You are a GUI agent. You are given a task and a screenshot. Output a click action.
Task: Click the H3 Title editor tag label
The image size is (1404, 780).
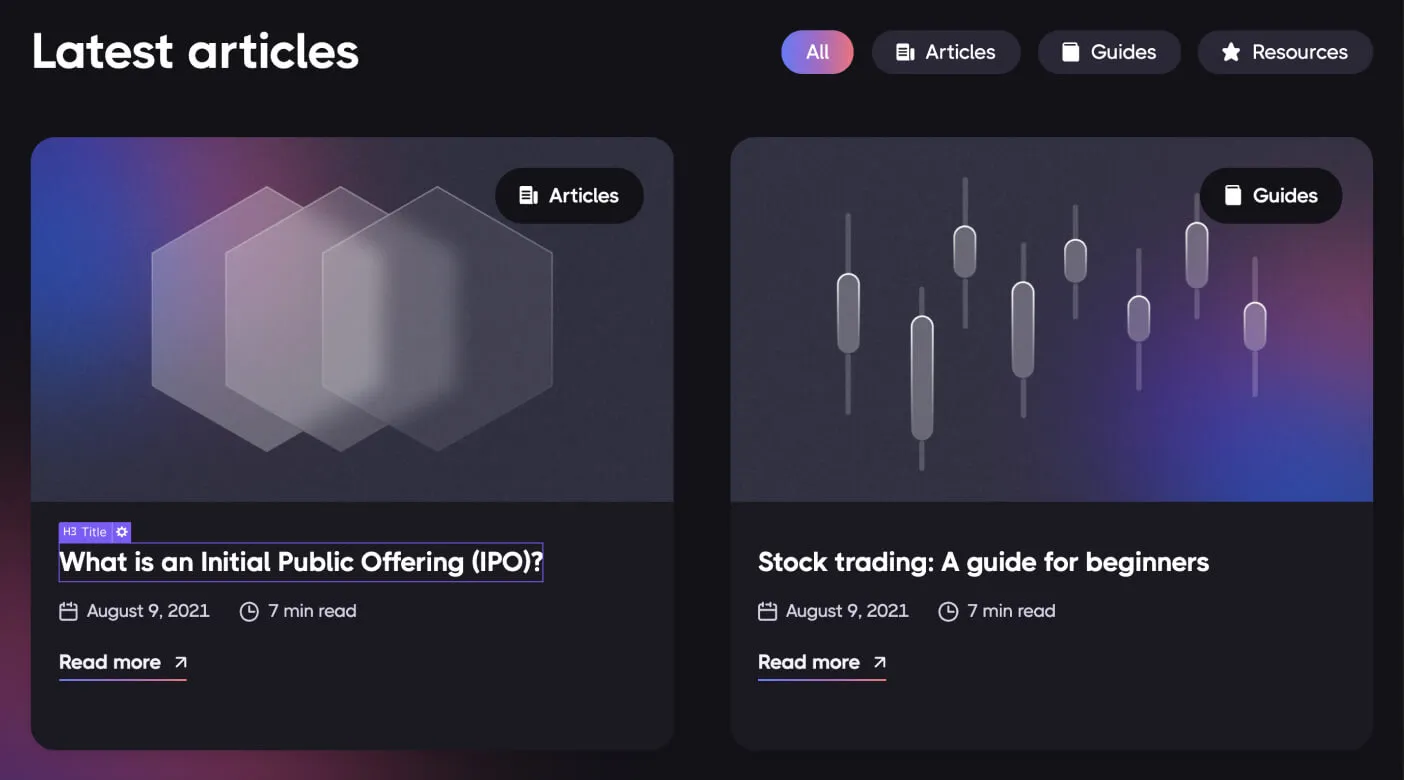(87, 531)
